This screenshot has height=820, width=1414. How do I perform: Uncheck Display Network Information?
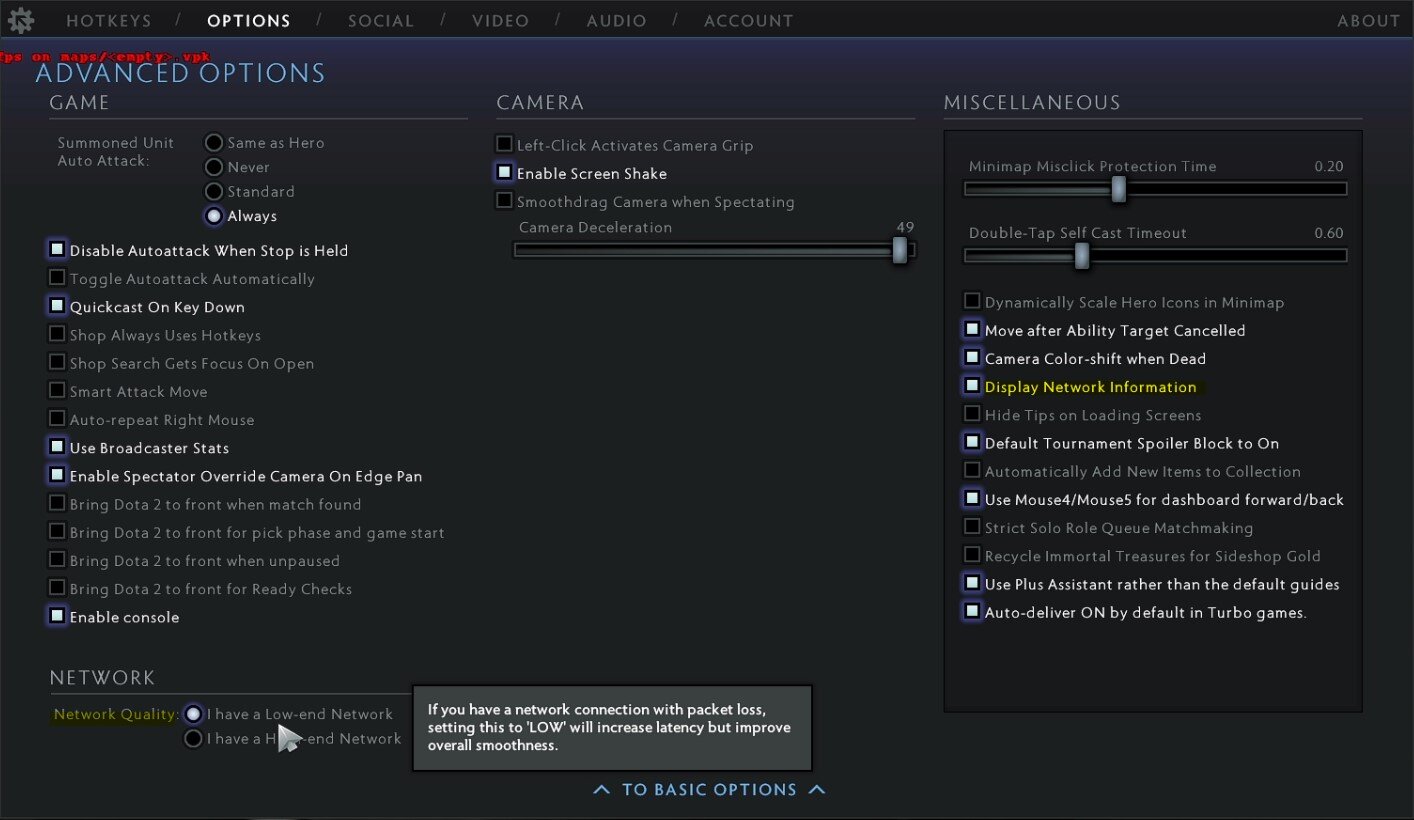pyautogui.click(x=972, y=386)
